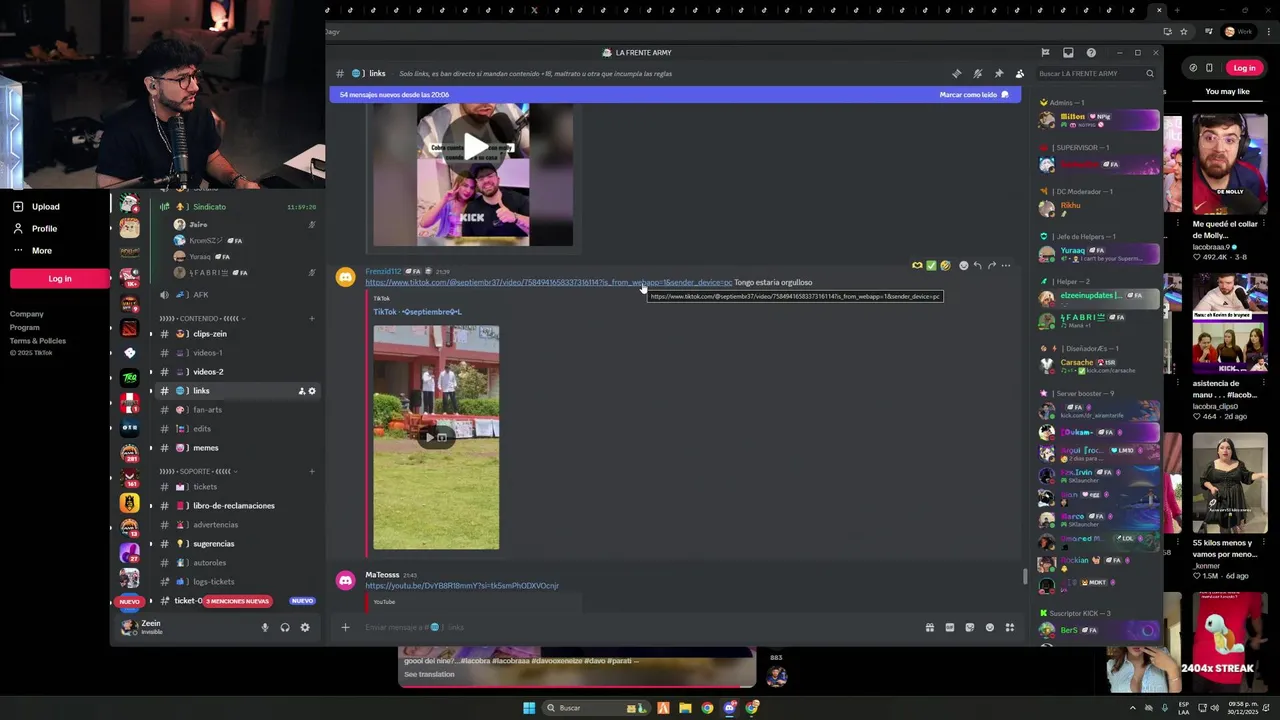
Task: Open GIF picker in message bar
Action: [x=949, y=627]
